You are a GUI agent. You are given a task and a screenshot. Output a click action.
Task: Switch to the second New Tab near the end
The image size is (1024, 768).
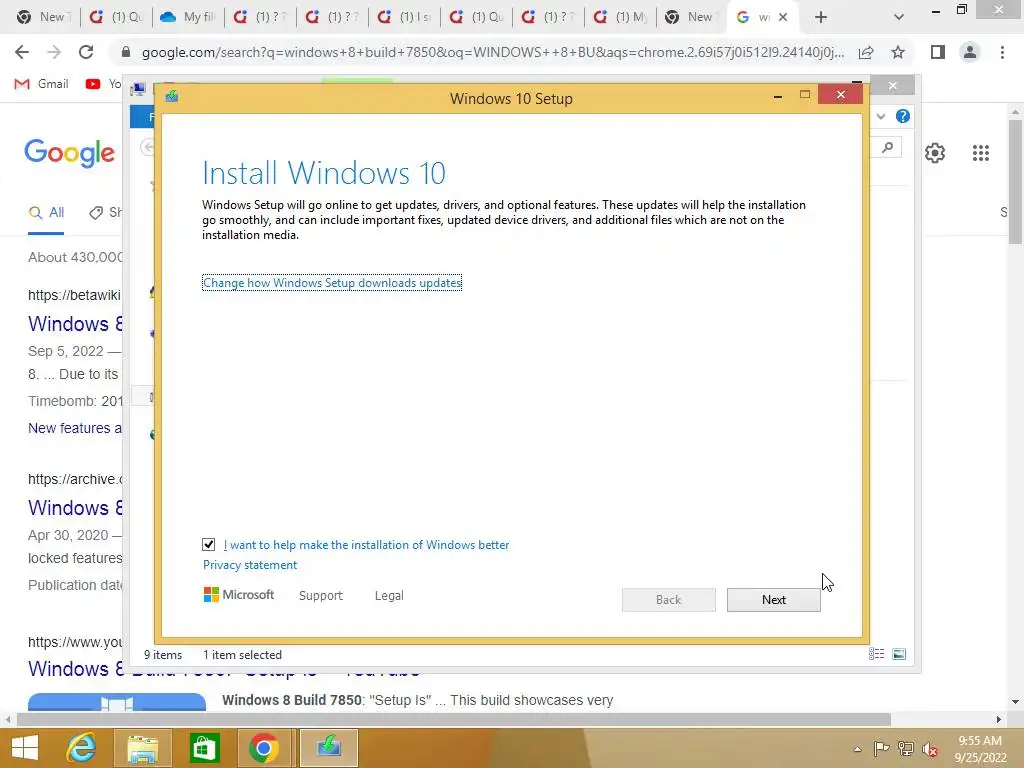tap(690, 18)
